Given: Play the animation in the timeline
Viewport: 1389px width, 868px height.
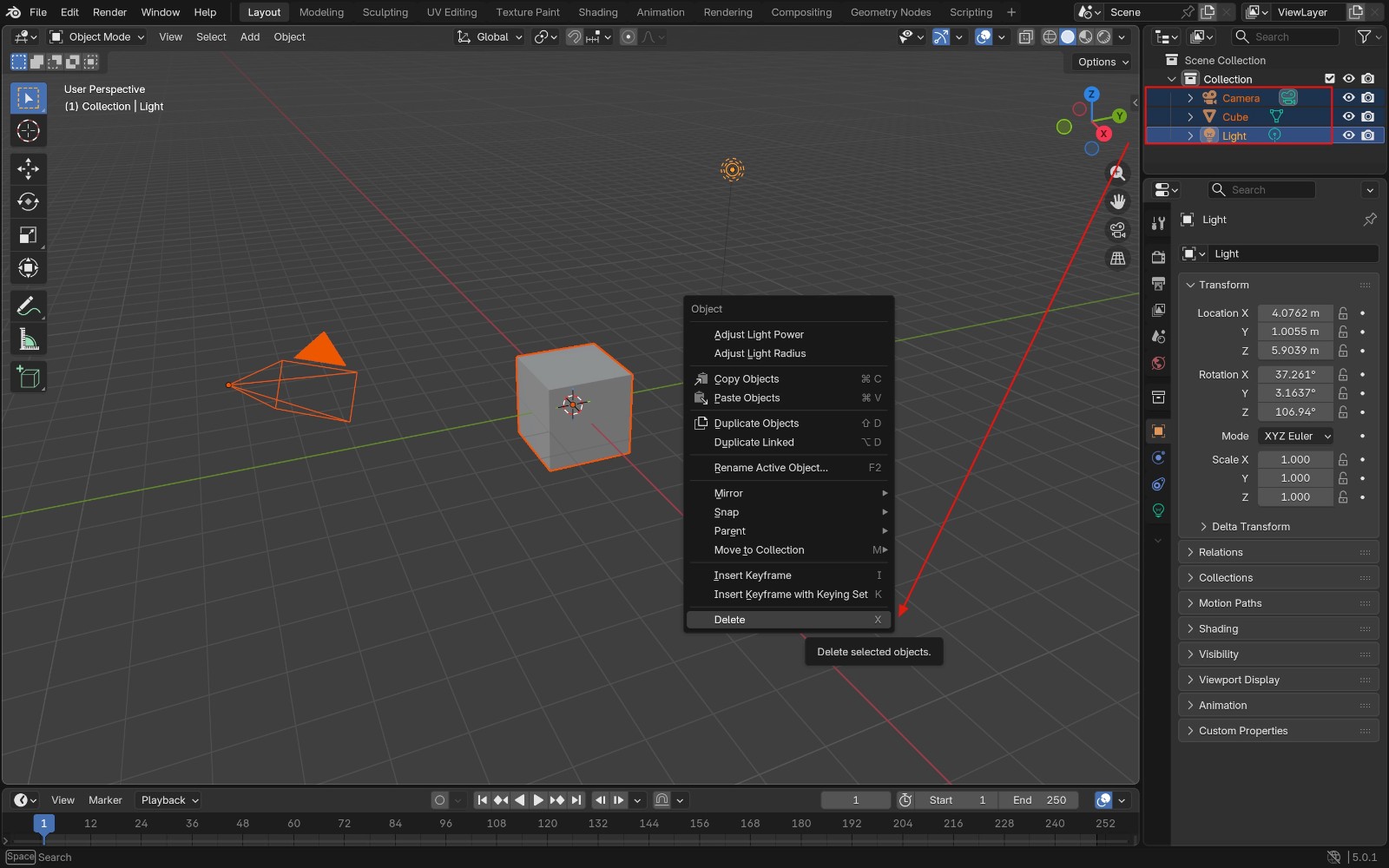Looking at the screenshot, I should click(538, 800).
